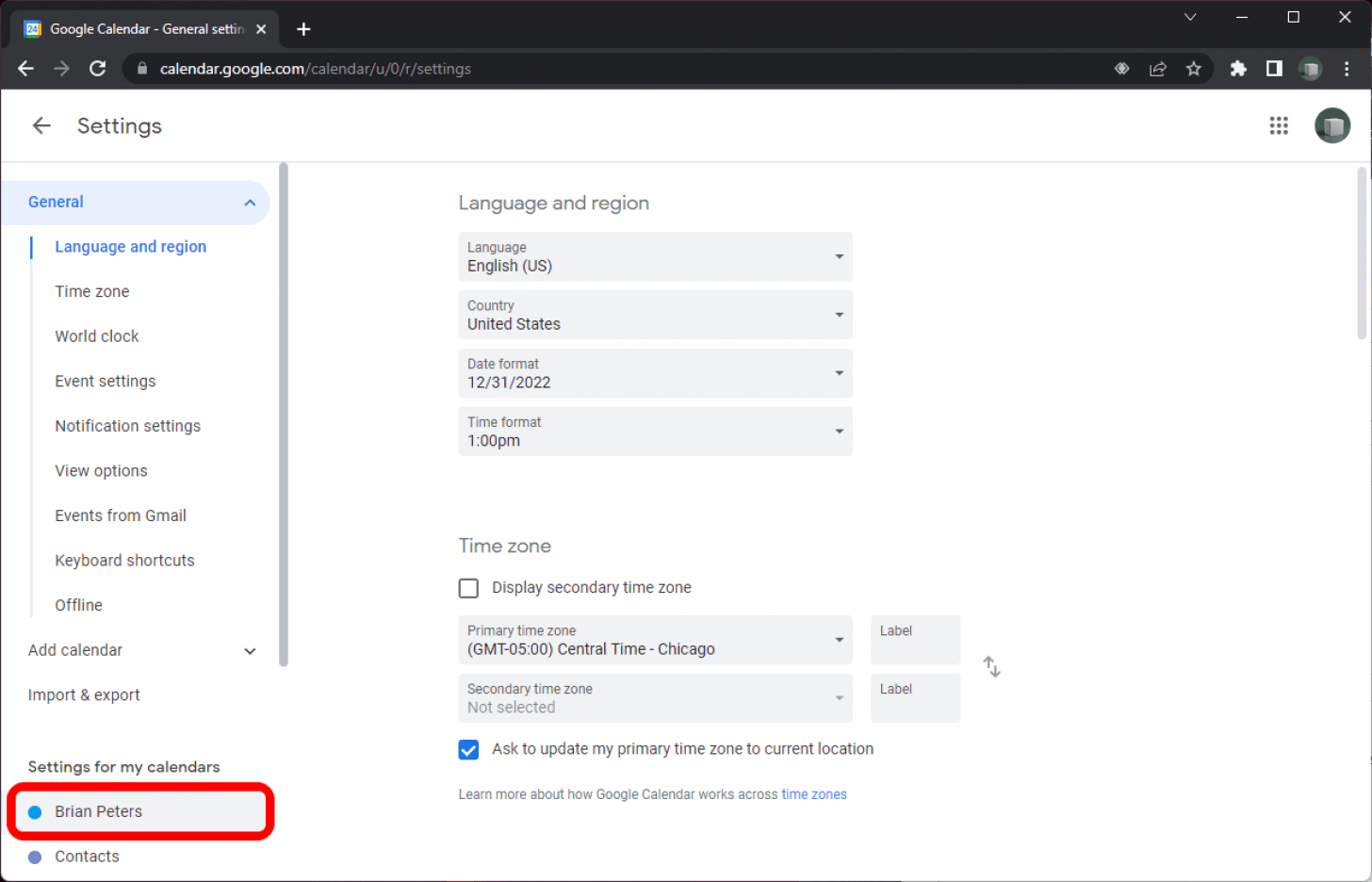Open Events from Gmail section

[x=121, y=515]
